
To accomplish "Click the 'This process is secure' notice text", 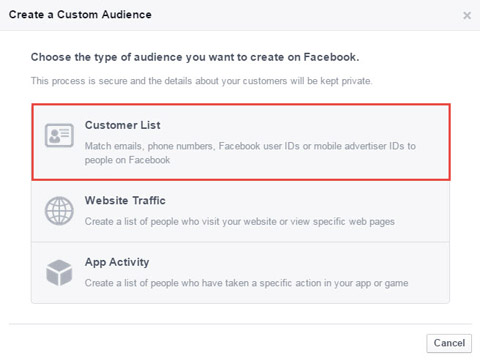I will [x=201, y=81].
